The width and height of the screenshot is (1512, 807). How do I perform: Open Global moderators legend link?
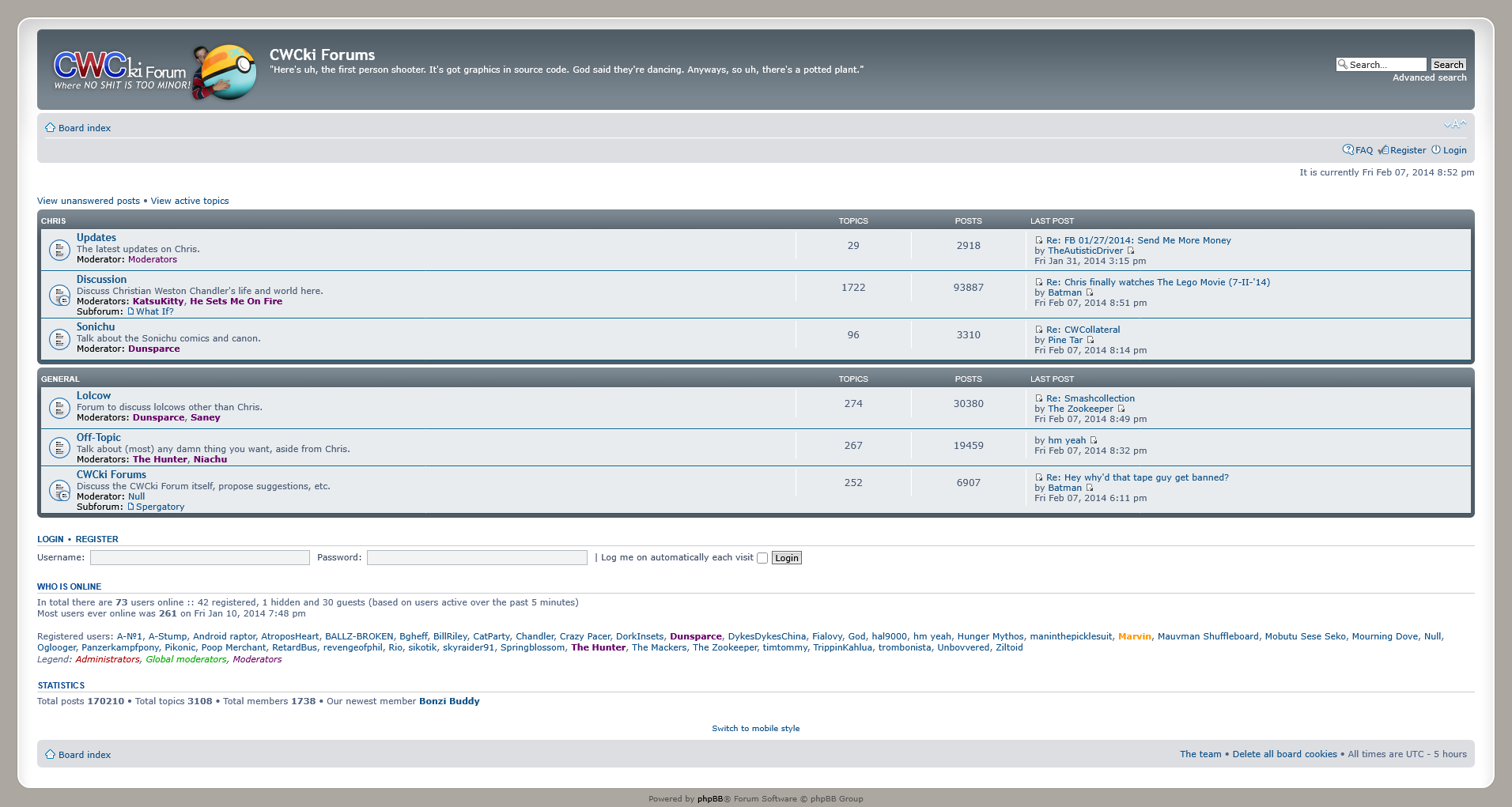tap(186, 659)
